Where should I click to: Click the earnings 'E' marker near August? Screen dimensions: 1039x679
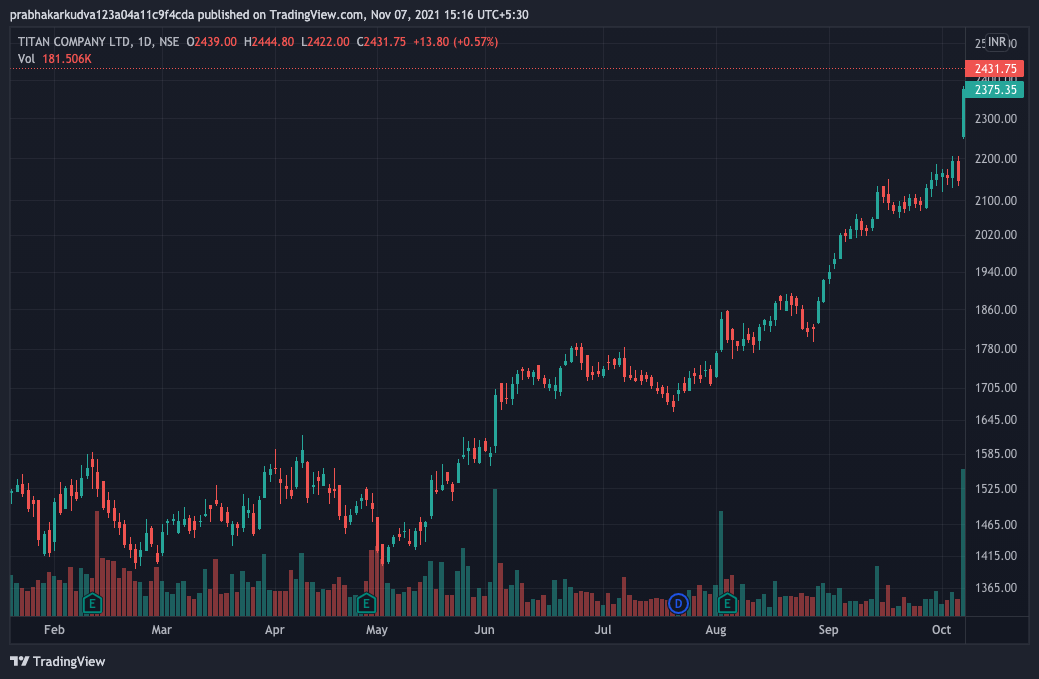[x=727, y=603]
